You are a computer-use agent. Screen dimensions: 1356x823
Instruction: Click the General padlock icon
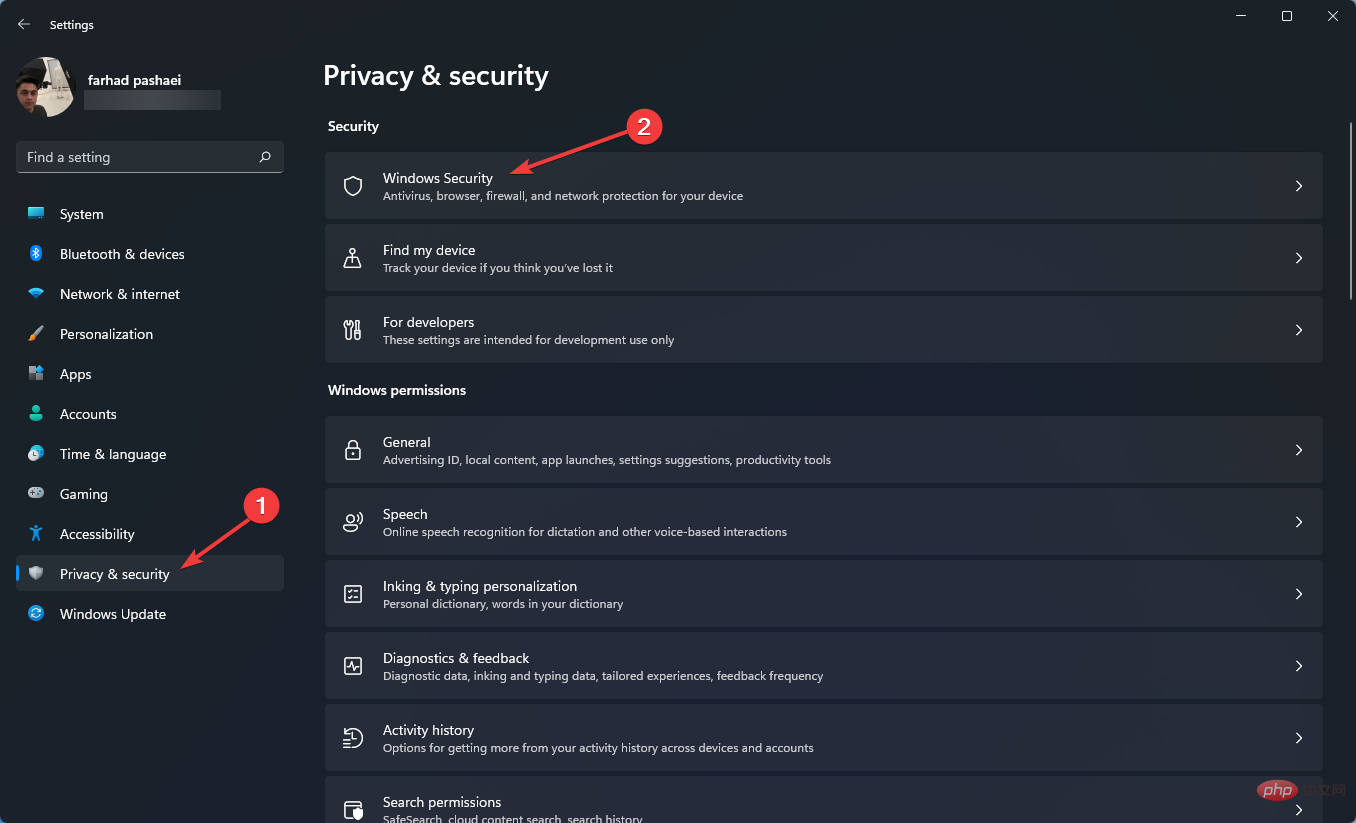pos(353,450)
